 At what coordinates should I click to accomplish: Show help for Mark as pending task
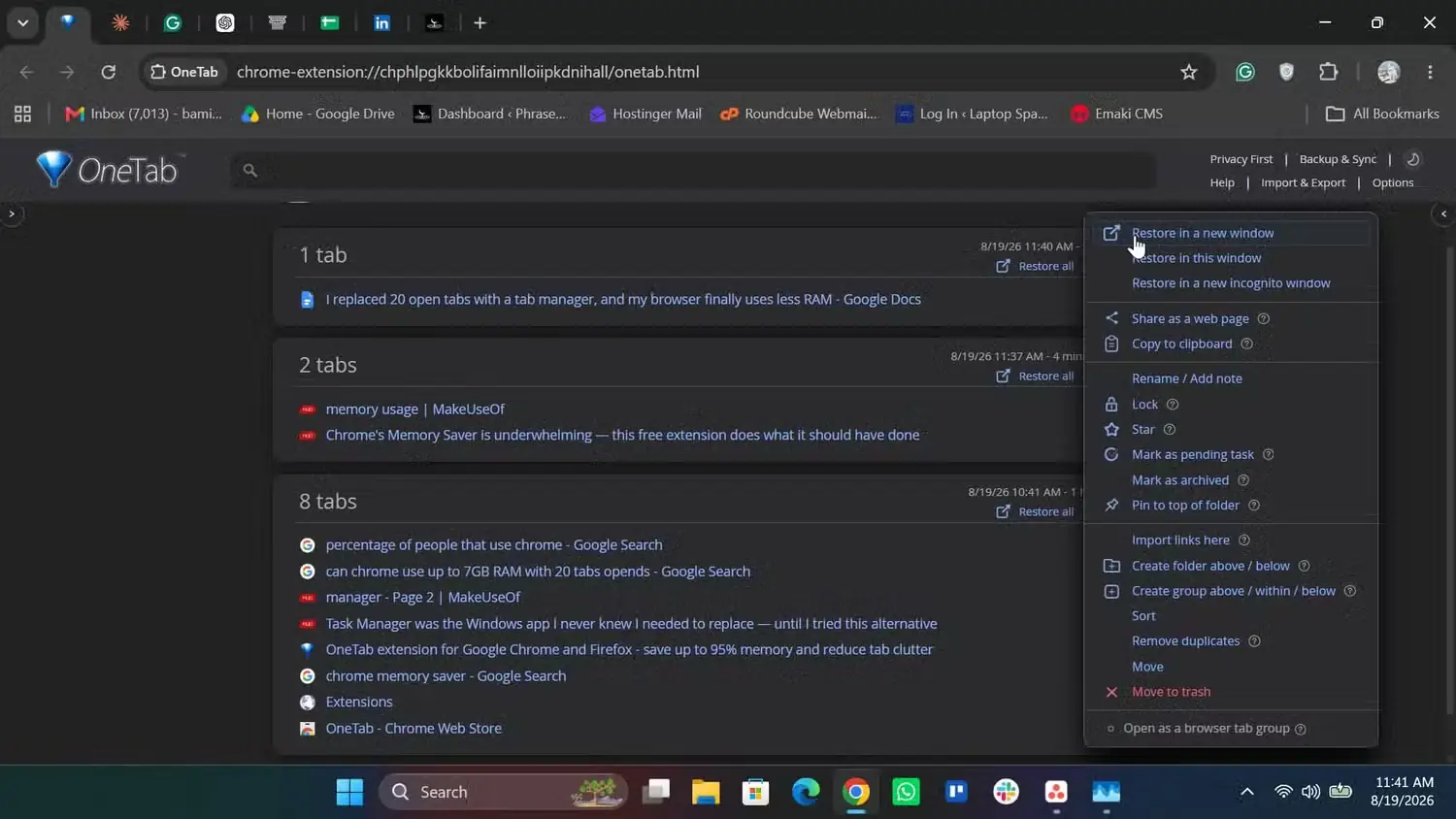(1269, 454)
